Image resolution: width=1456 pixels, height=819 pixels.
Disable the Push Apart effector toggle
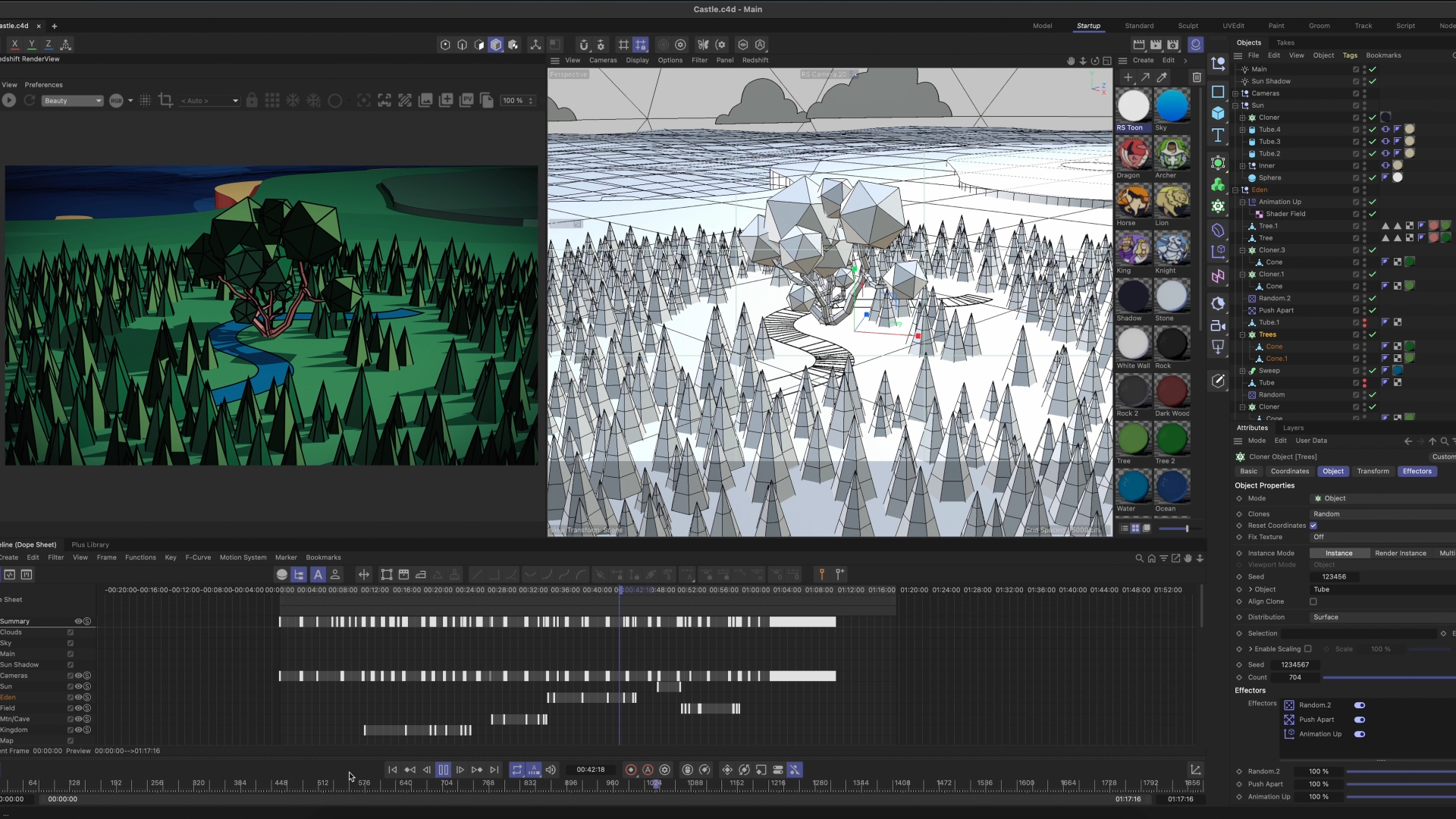(x=1360, y=720)
